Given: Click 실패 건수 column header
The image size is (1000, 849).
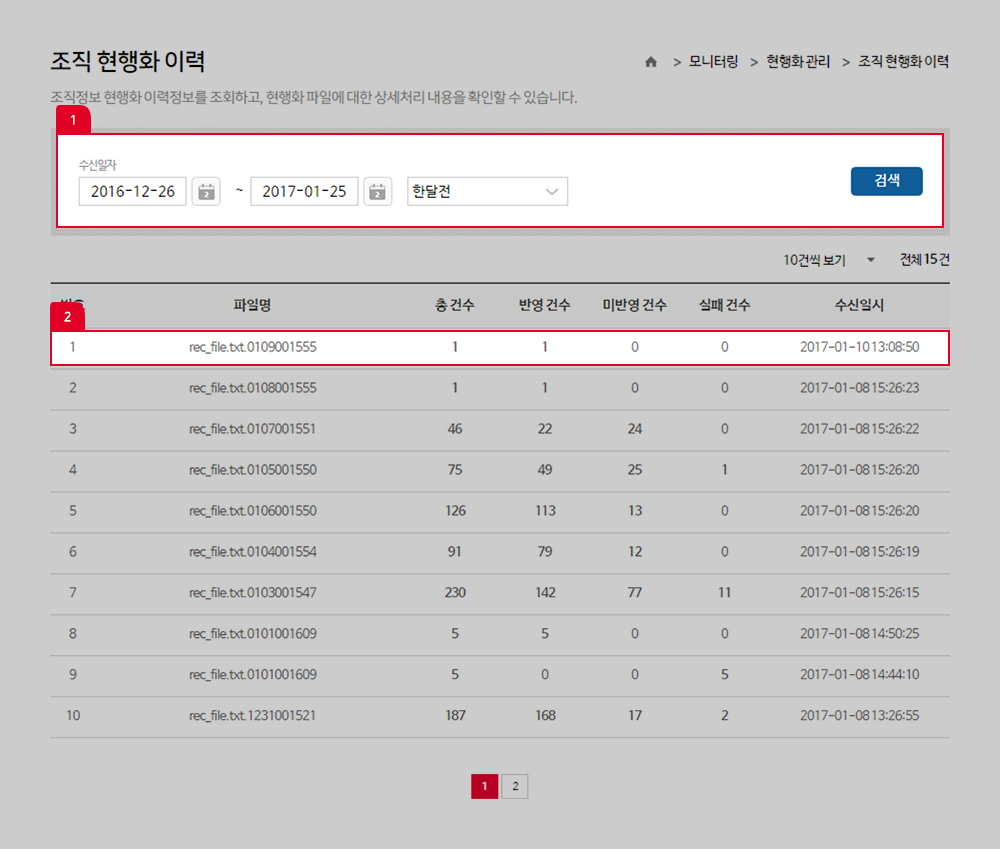Looking at the screenshot, I should (x=724, y=306).
